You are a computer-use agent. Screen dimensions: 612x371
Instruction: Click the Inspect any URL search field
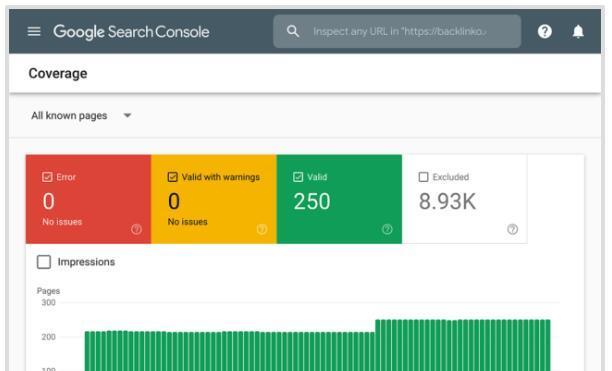click(x=397, y=31)
